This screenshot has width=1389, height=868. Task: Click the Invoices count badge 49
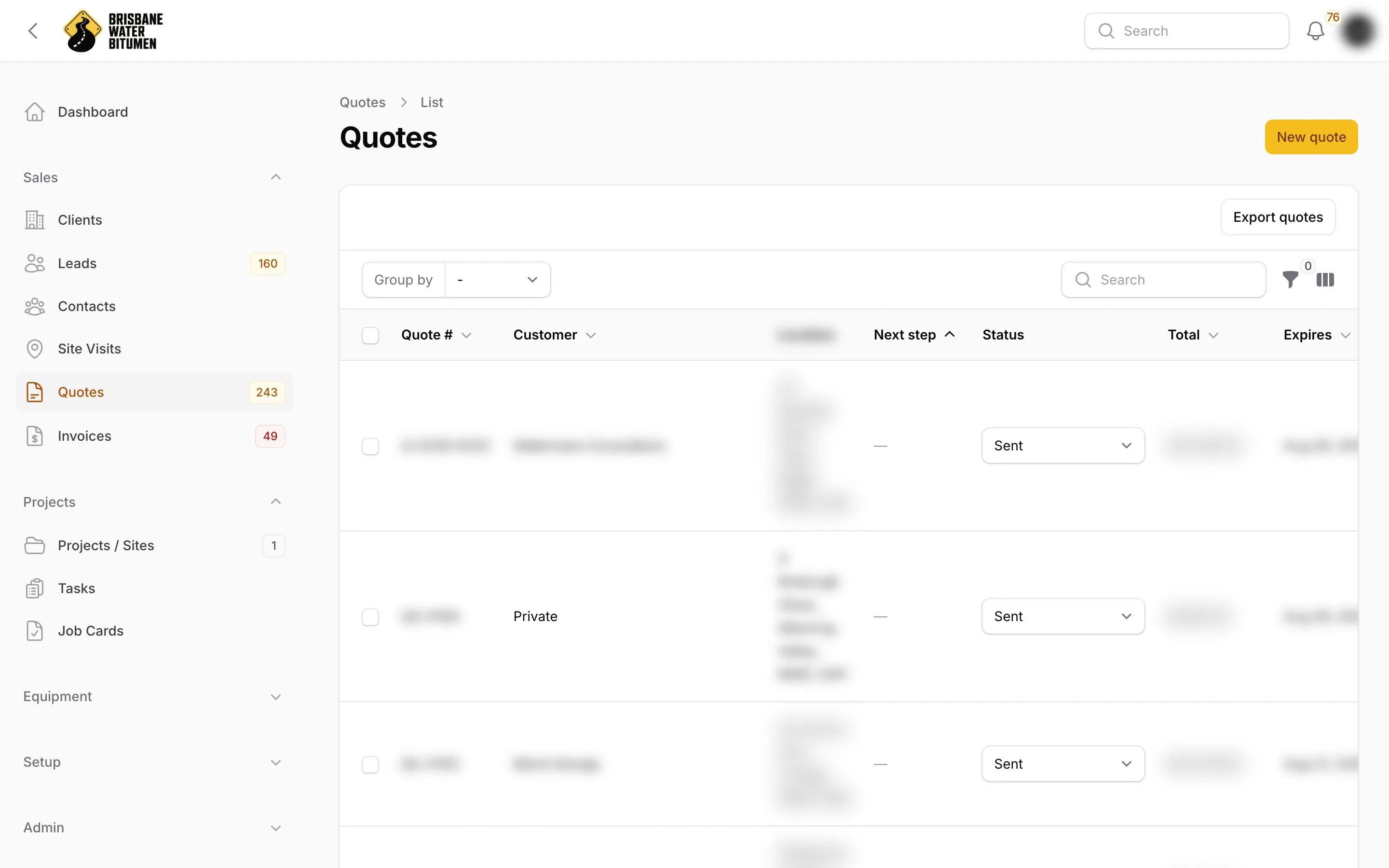point(271,436)
